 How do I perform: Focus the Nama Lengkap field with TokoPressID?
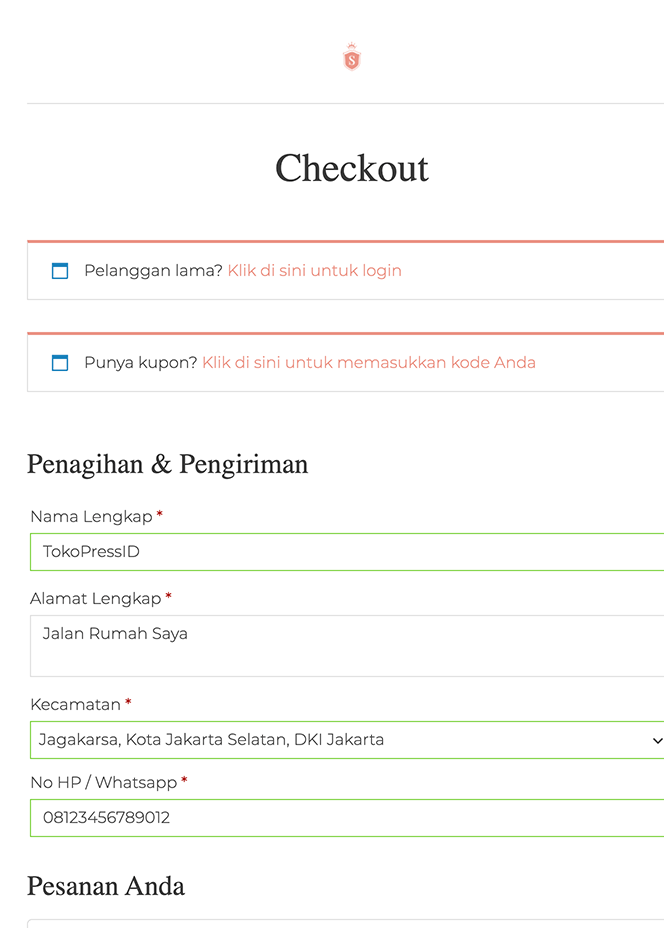coord(347,552)
